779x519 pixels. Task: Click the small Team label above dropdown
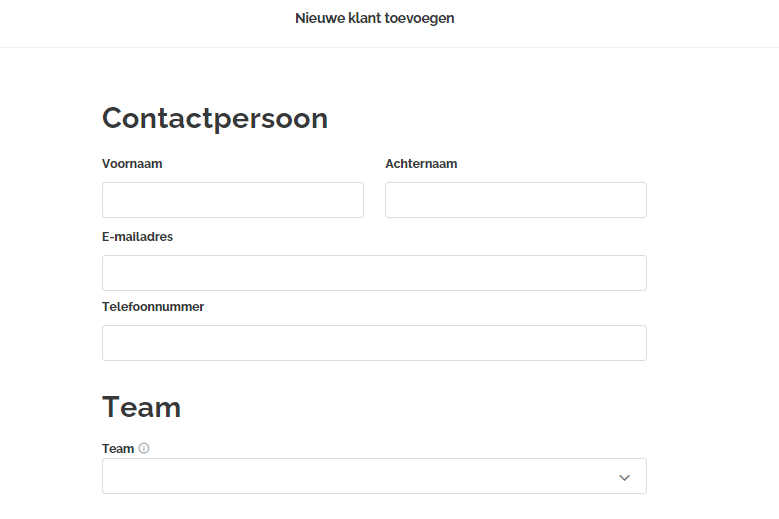pos(118,449)
